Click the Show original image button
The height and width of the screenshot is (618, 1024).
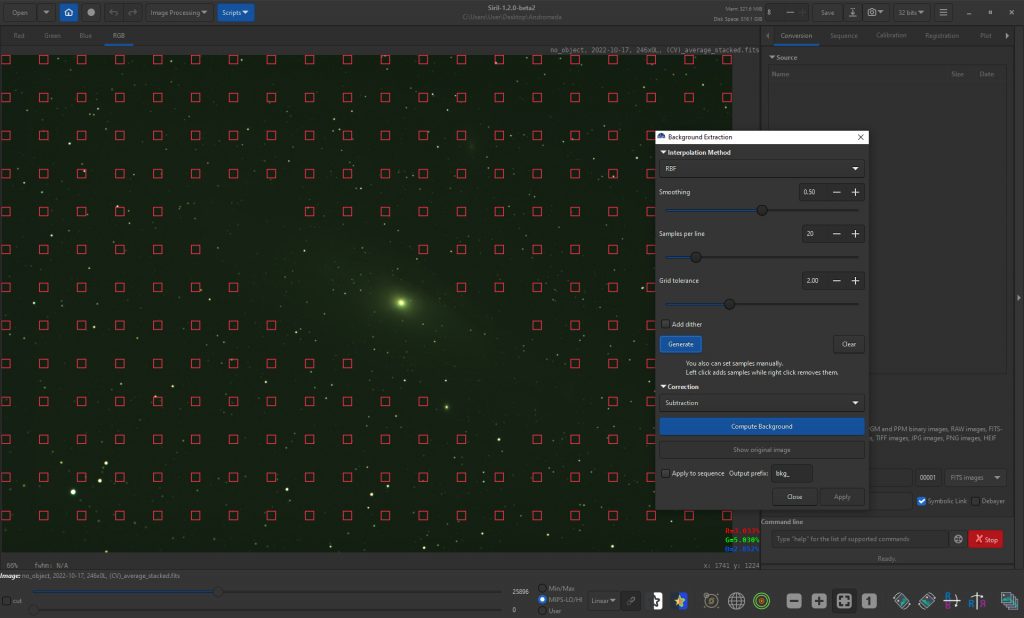pyautogui.click(x=761, y=450)
